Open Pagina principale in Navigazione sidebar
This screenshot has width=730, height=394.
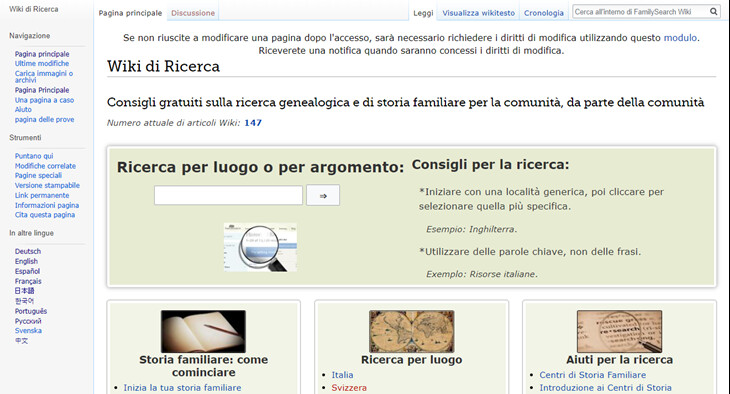(x=42, y=54)
